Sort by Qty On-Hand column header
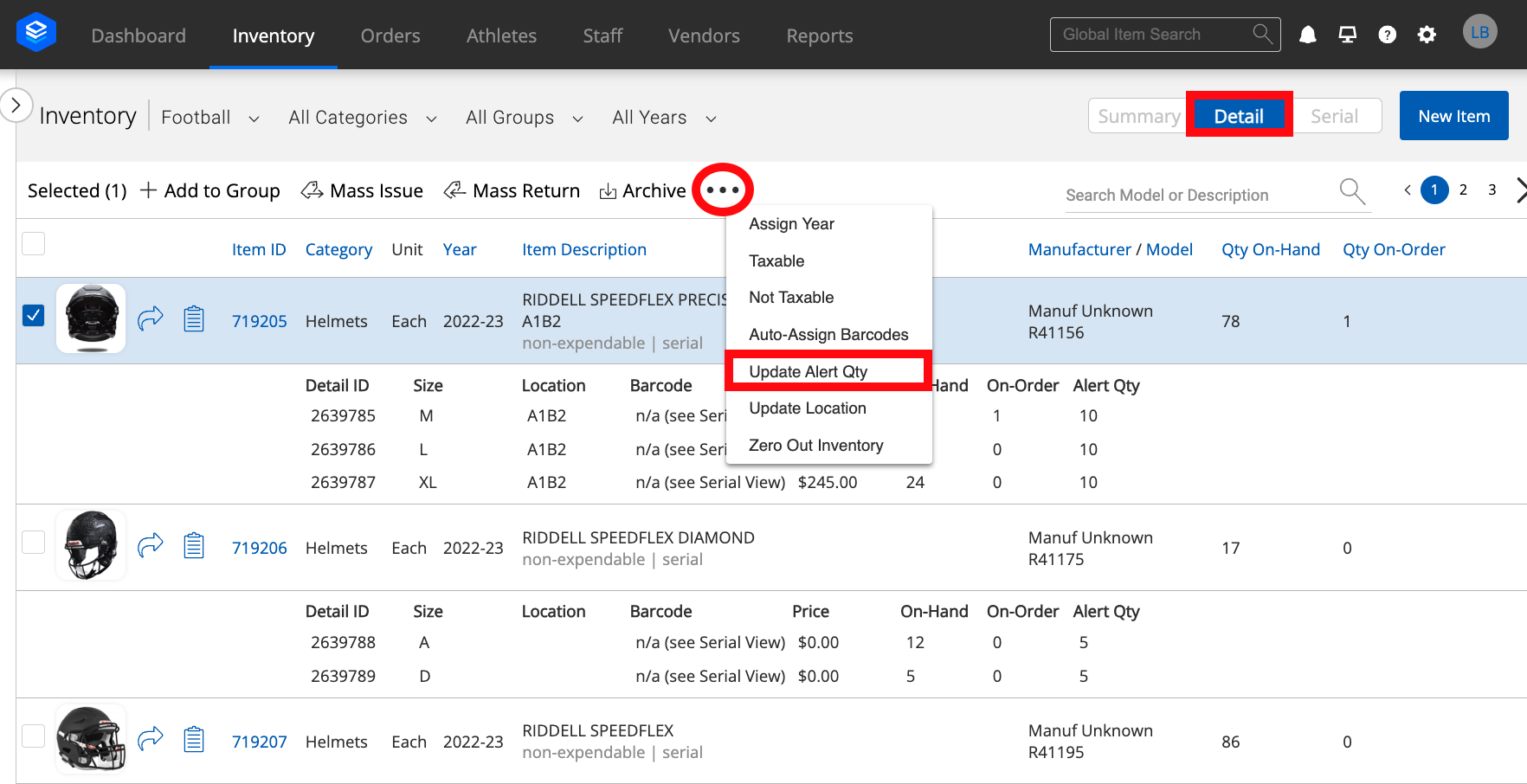The height and width of the screenshot is (784, 1527). (x=1270, y=249)
